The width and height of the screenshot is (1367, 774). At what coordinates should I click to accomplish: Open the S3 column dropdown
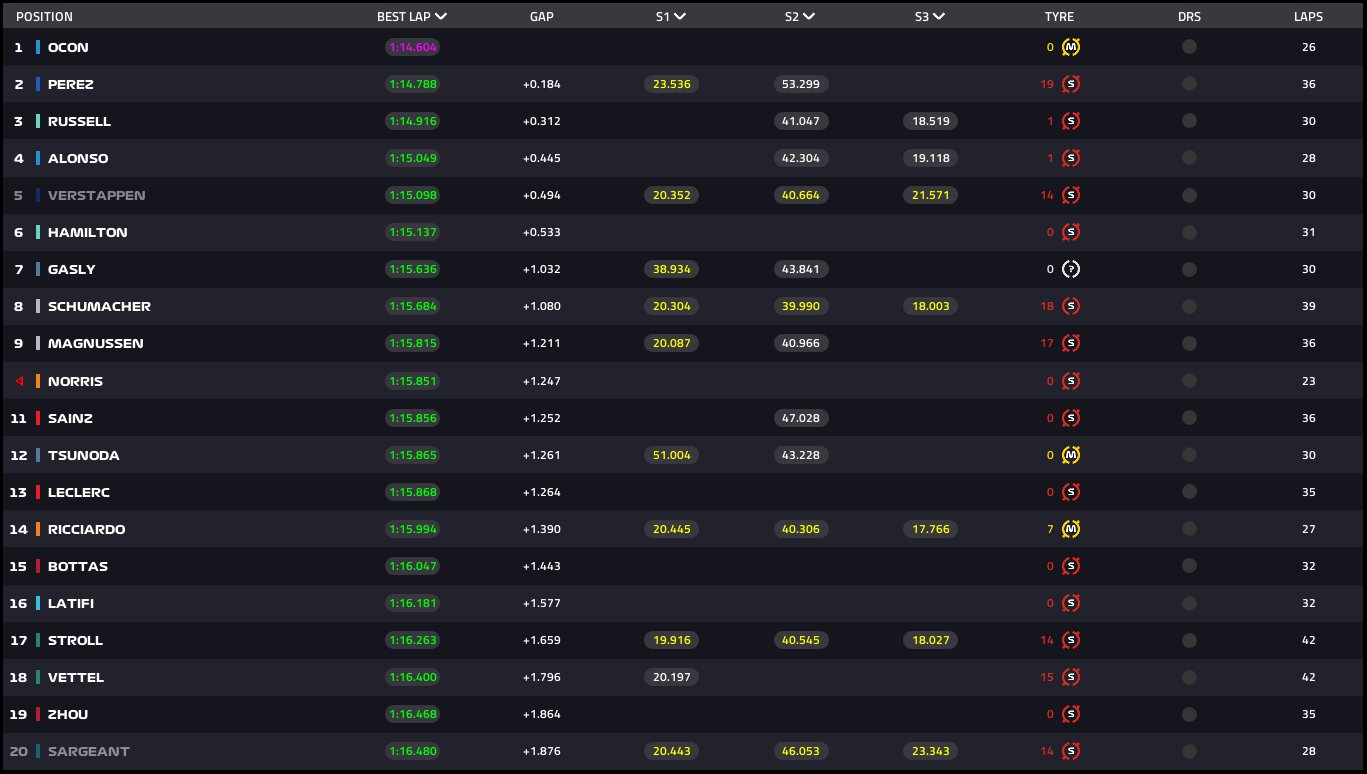(x=939, y=17)
